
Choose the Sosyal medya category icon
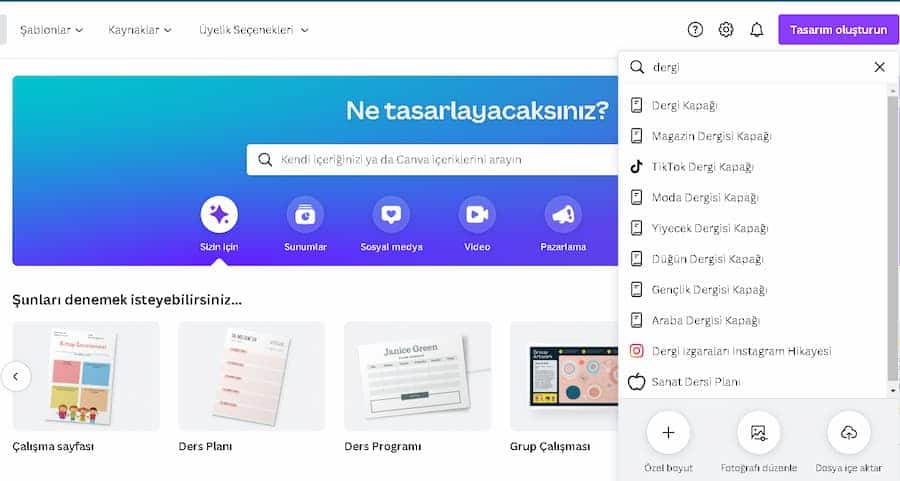391,214
